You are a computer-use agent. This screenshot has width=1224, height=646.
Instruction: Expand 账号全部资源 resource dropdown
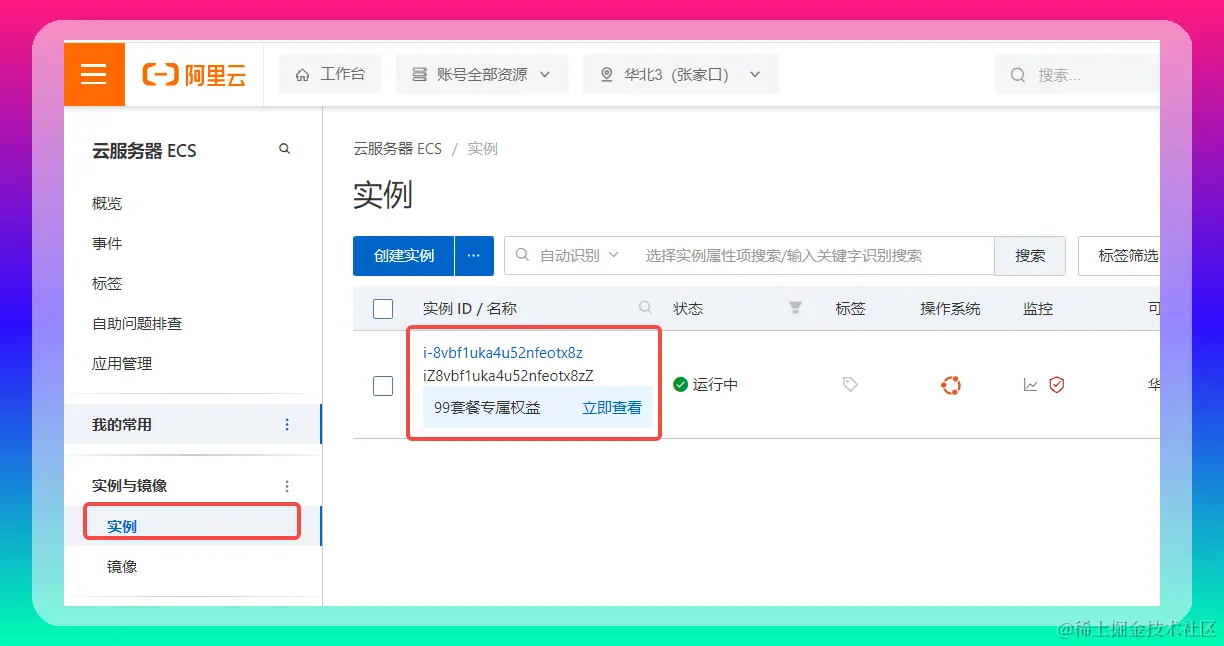coord(482,74)
